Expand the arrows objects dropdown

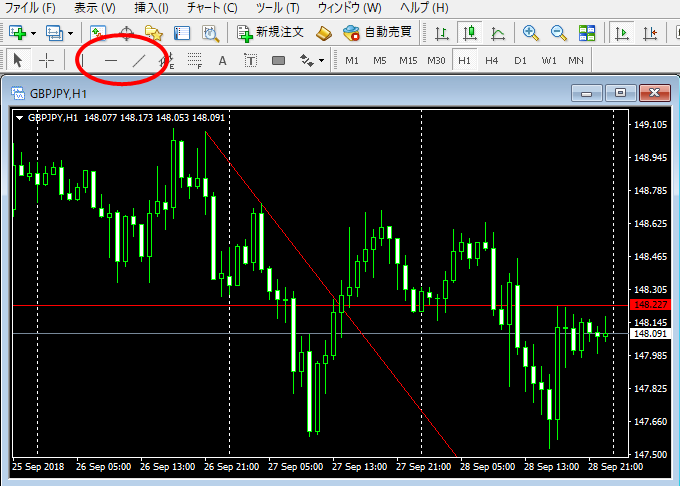(321, 61)
